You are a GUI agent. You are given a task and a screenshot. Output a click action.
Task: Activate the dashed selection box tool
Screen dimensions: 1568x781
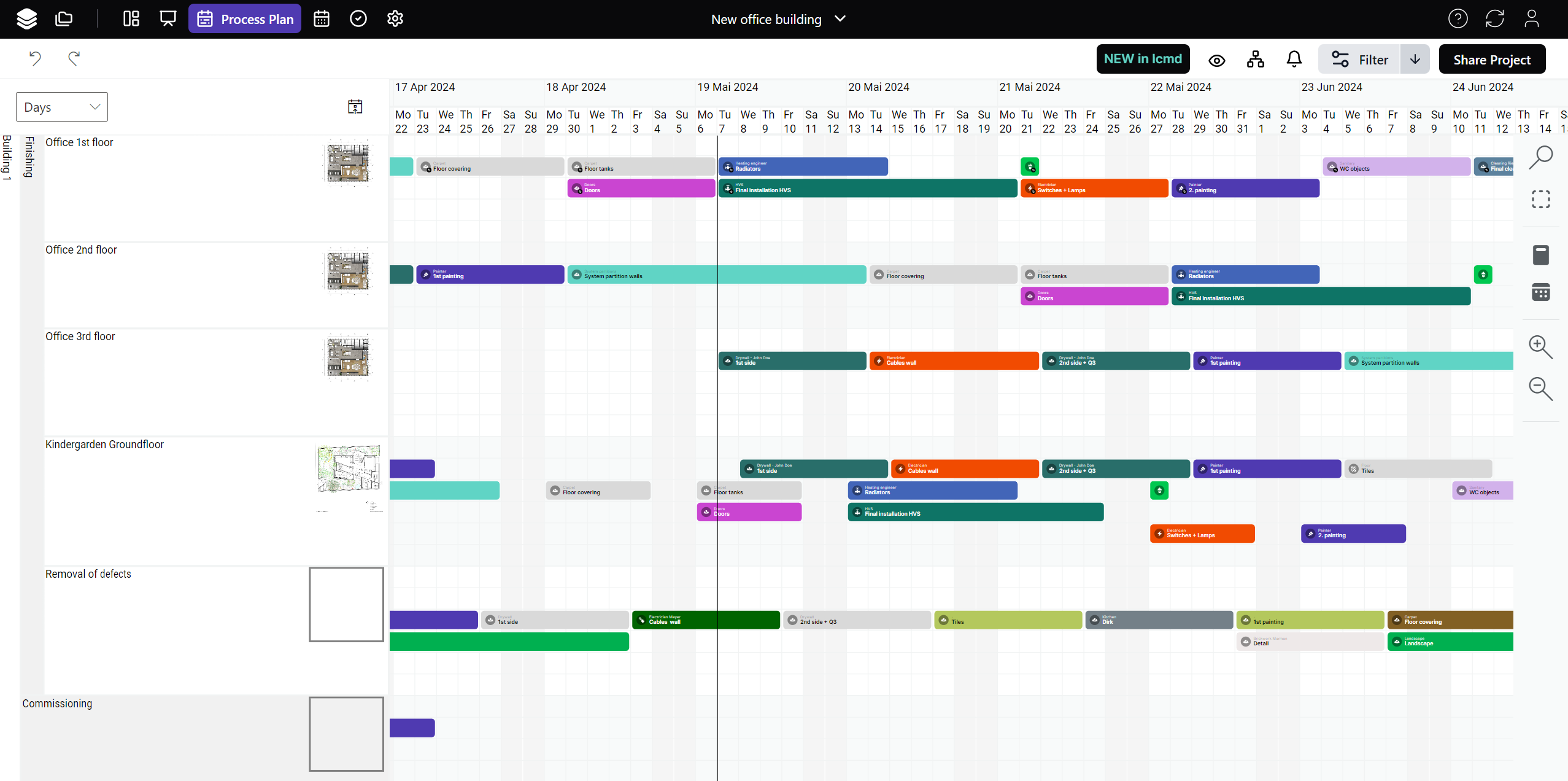point(1540,199)
